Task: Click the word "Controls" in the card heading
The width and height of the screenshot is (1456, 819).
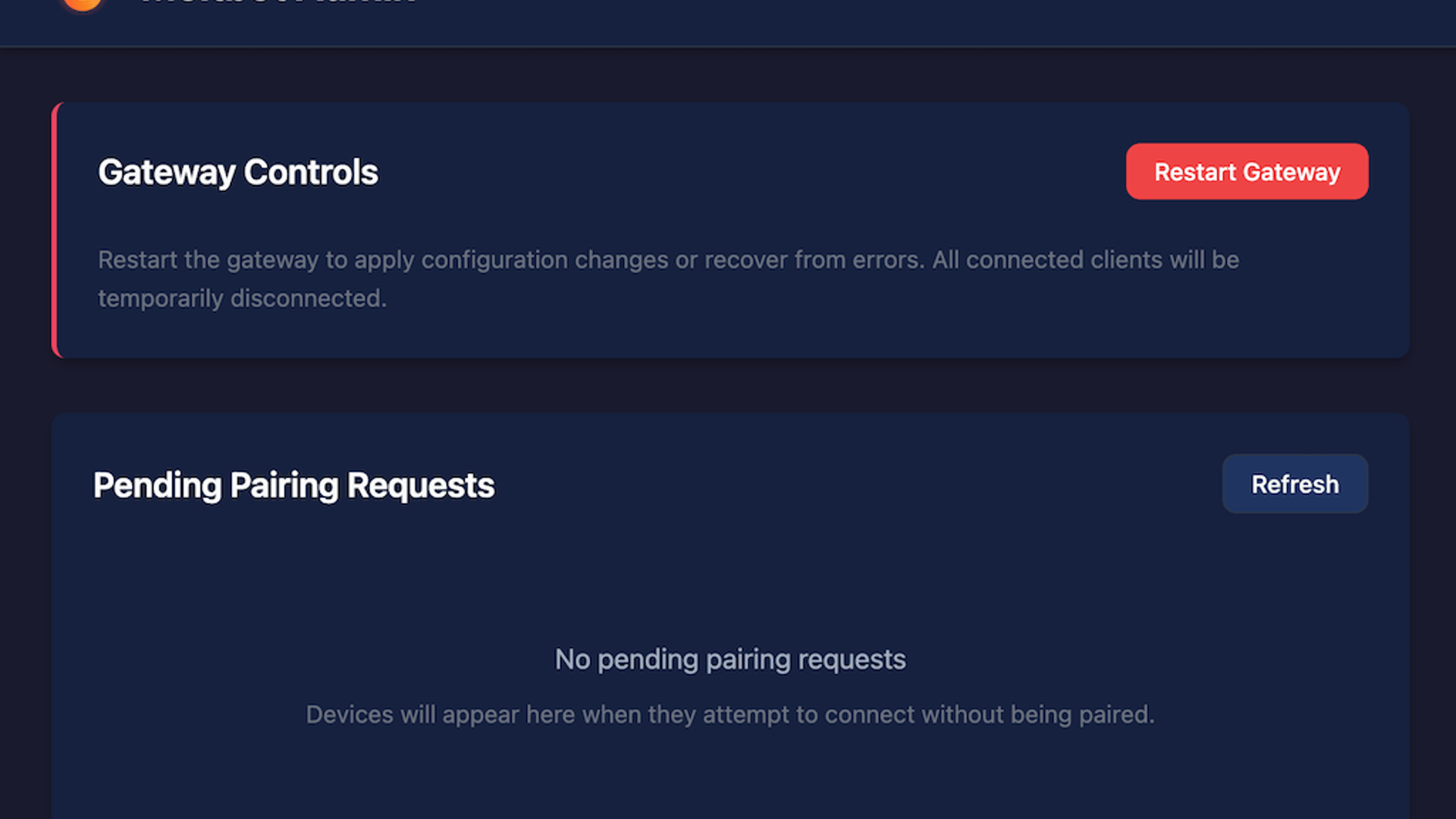Action: click(310, 172)
